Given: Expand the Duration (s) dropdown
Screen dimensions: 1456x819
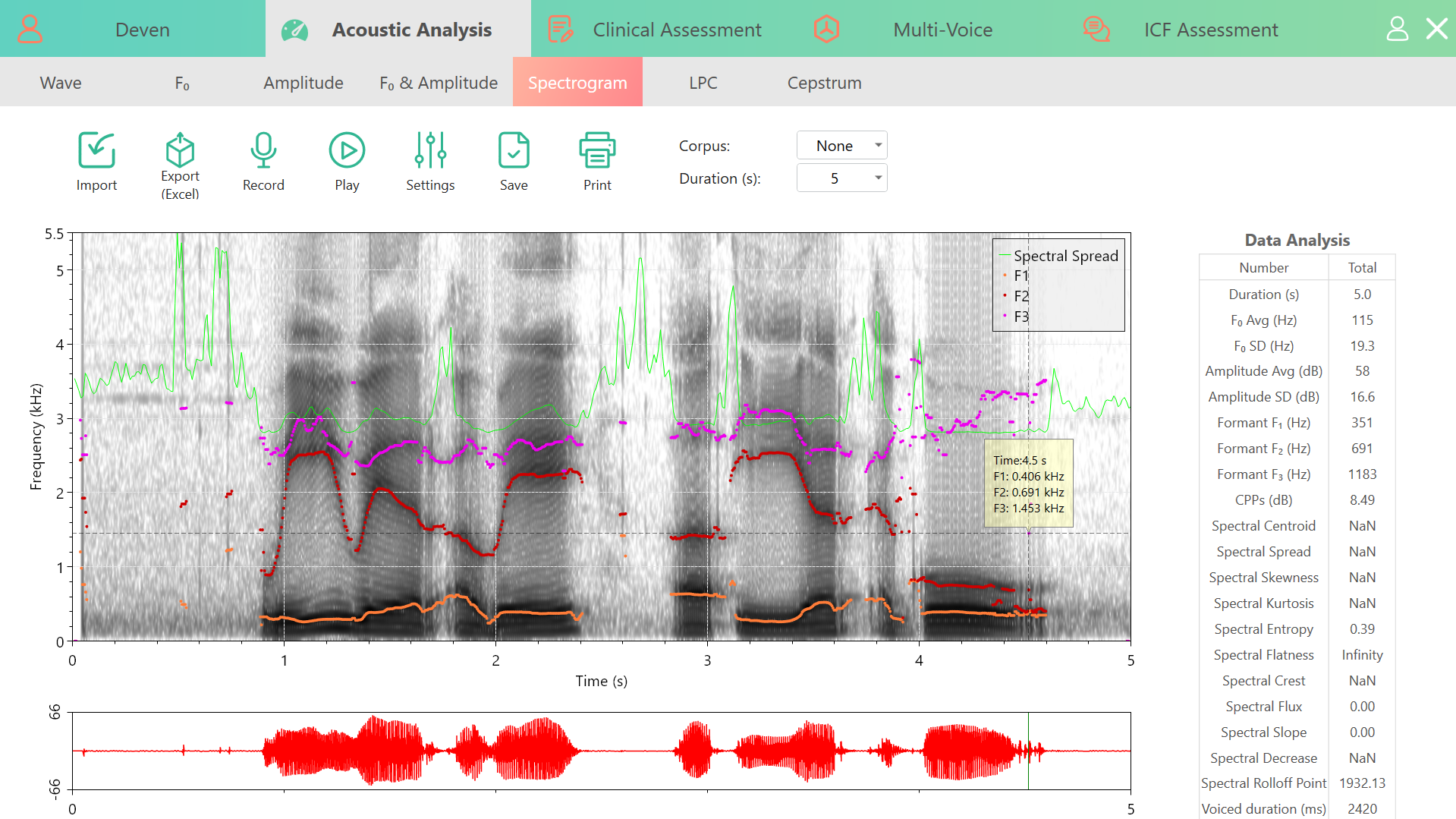Looking at the screenshot, I should [x=841, y=178].
